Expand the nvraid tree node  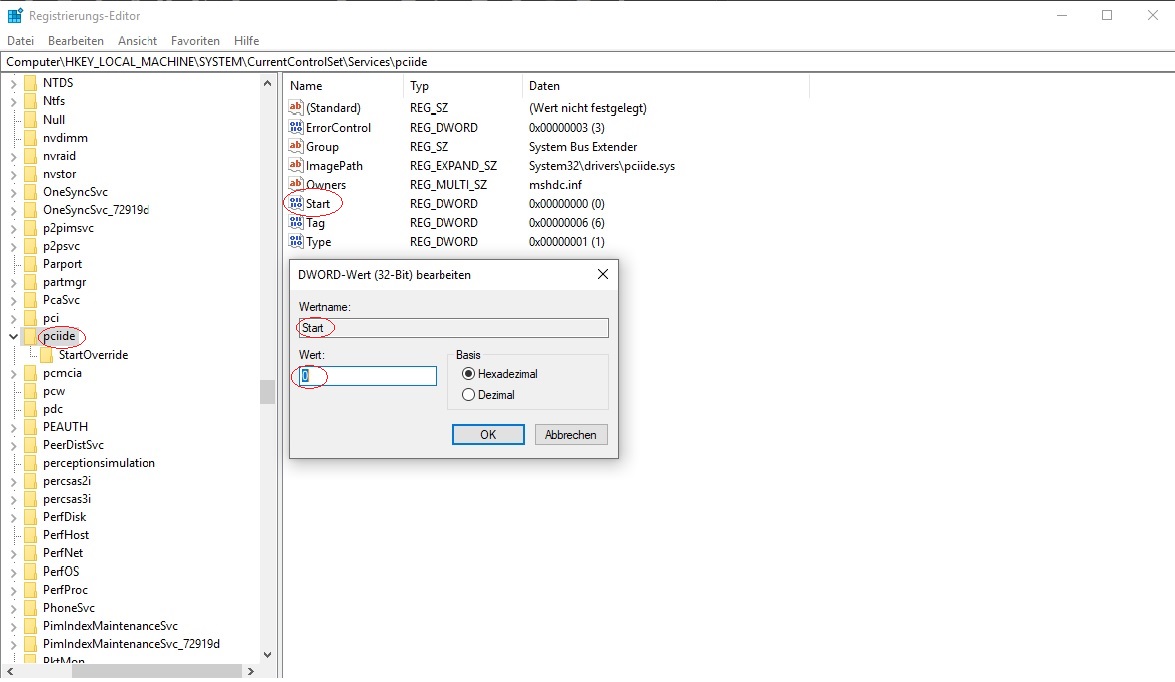click(x=13, y=156)
